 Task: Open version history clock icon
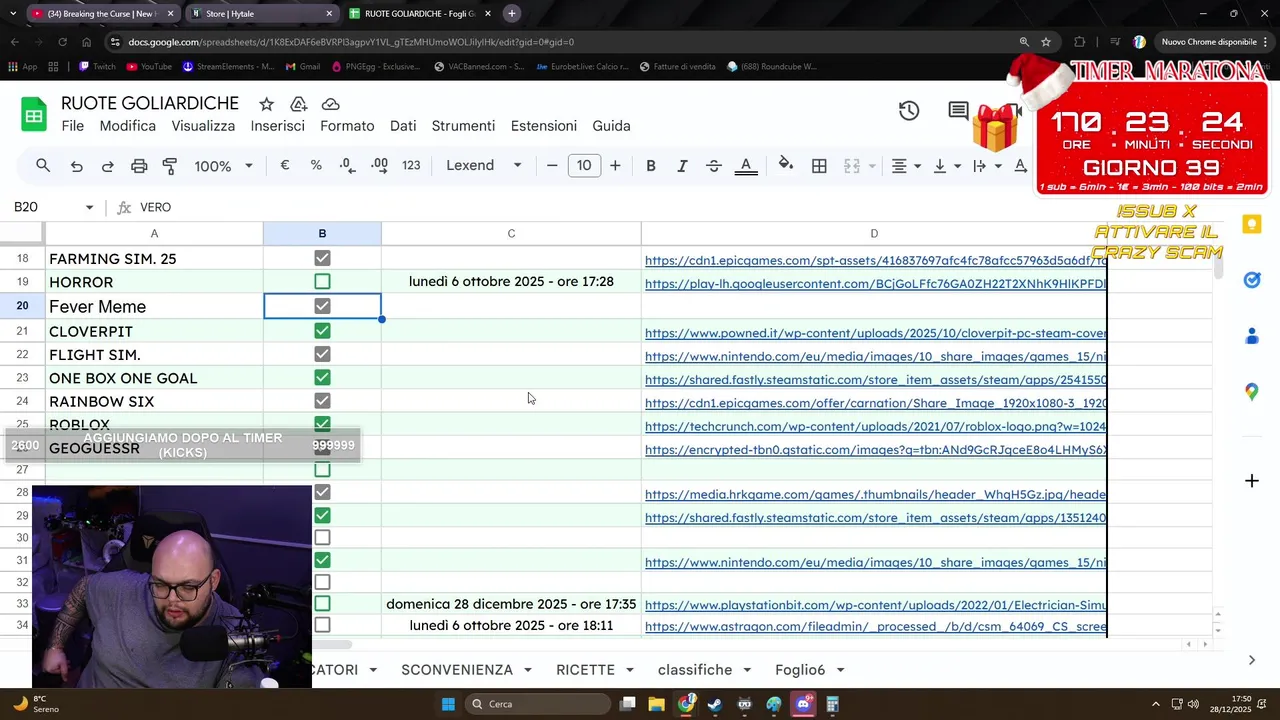click(909, 111)
